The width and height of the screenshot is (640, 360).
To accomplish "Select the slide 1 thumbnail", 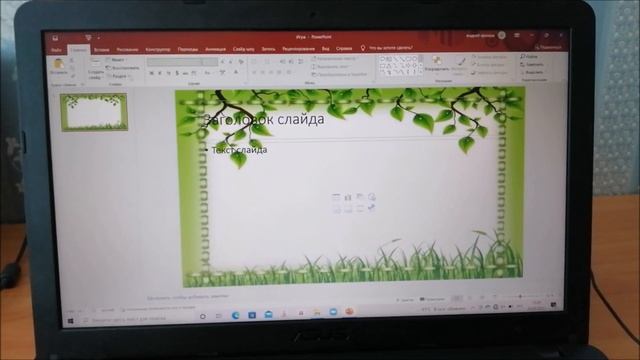I will click(x=94, y=112).
